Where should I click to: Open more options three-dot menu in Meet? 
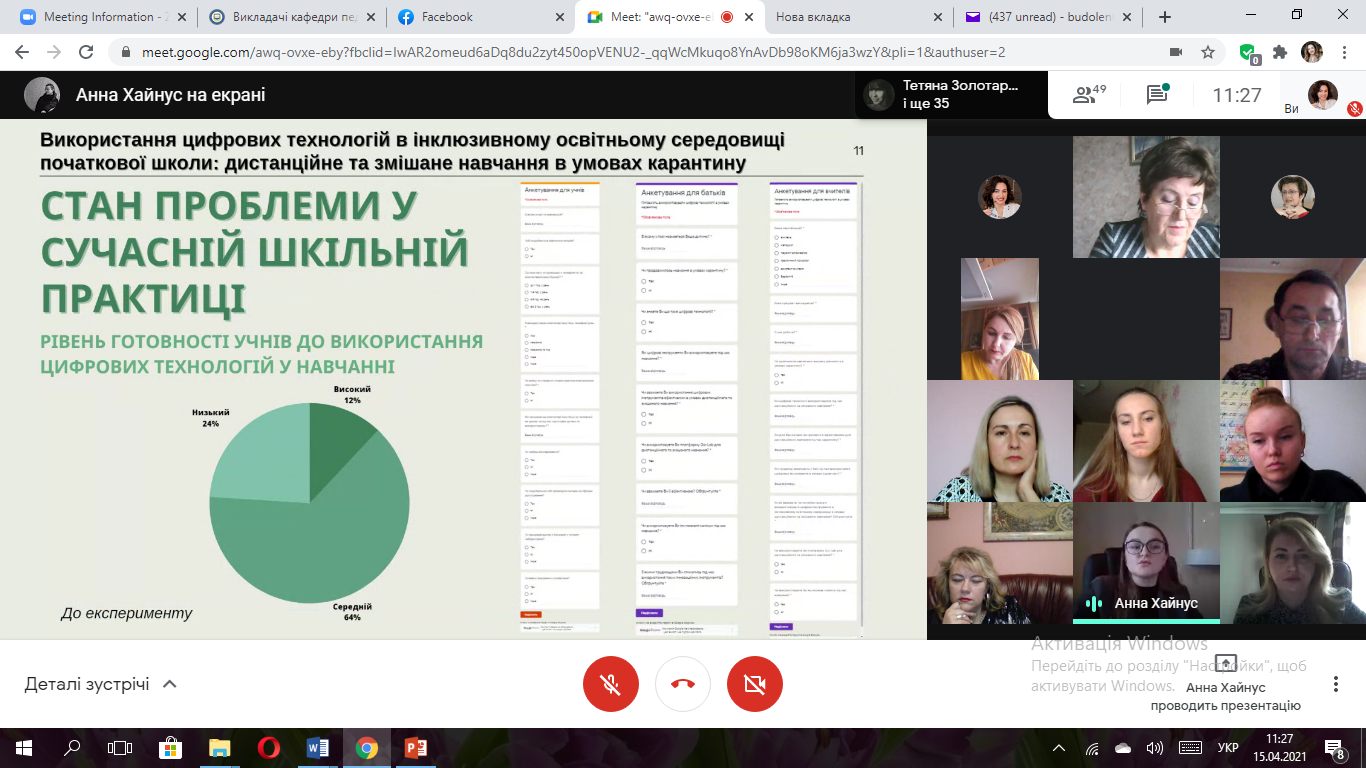tap(1336, 684)
